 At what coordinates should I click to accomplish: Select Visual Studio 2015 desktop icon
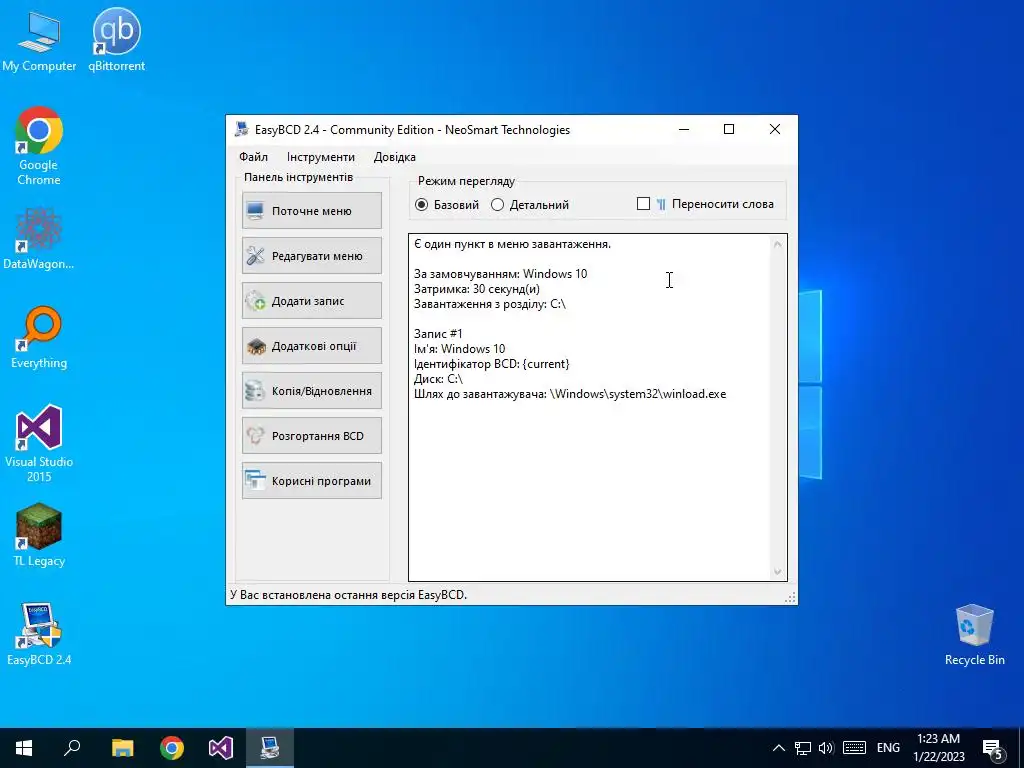tap(39, 444)
